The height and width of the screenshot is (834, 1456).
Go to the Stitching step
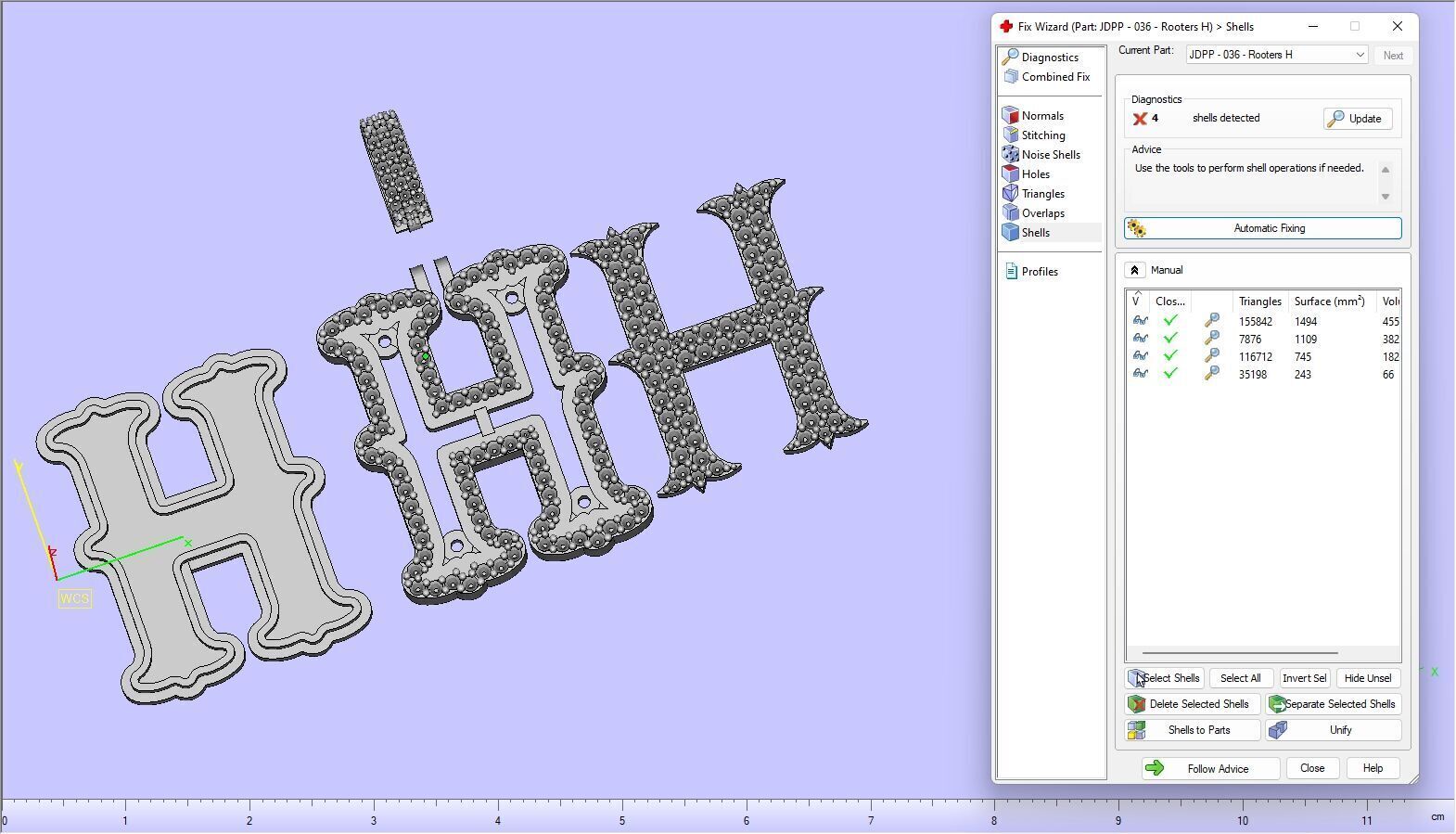(1043, 135)
